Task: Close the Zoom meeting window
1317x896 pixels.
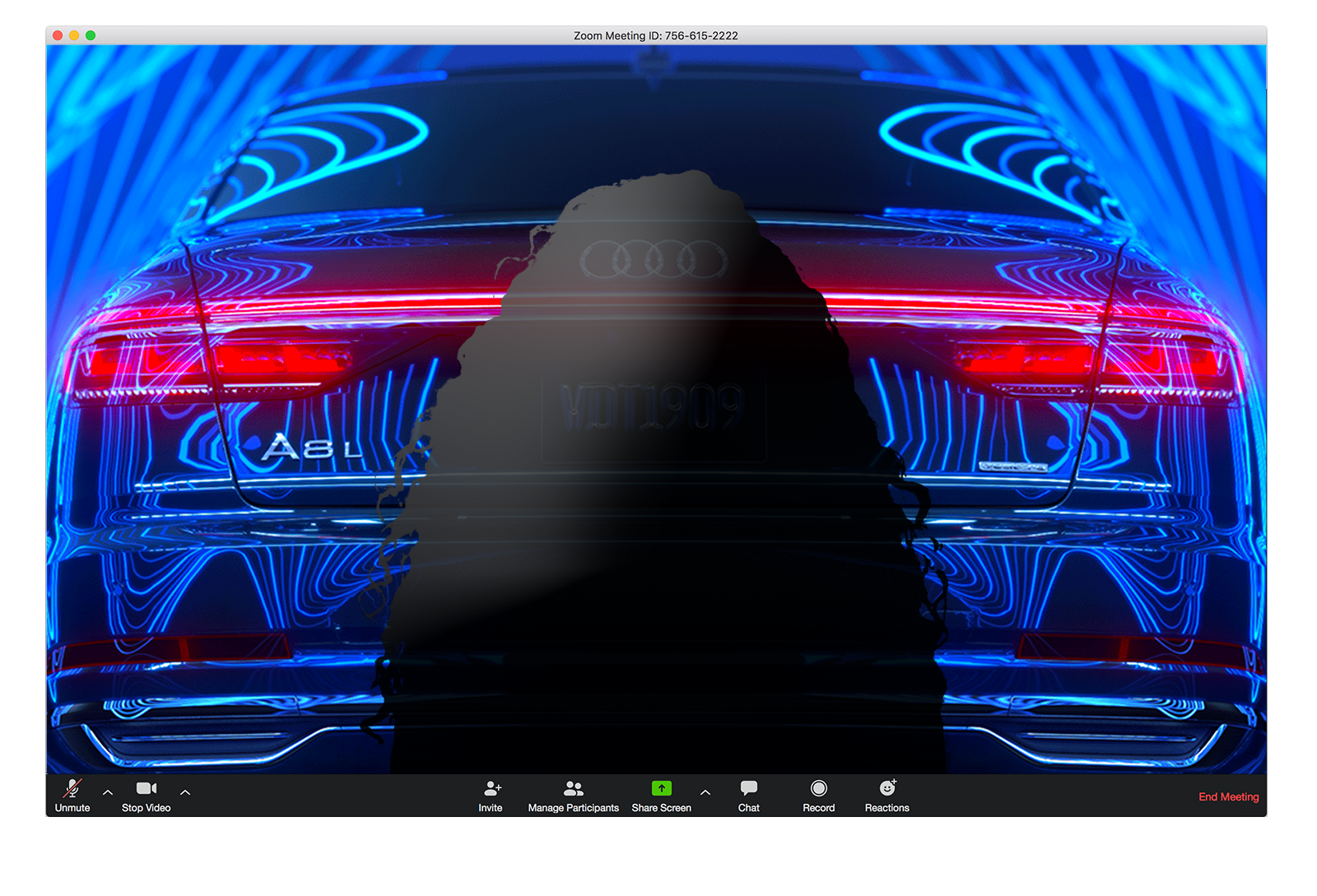Action: 58,35
